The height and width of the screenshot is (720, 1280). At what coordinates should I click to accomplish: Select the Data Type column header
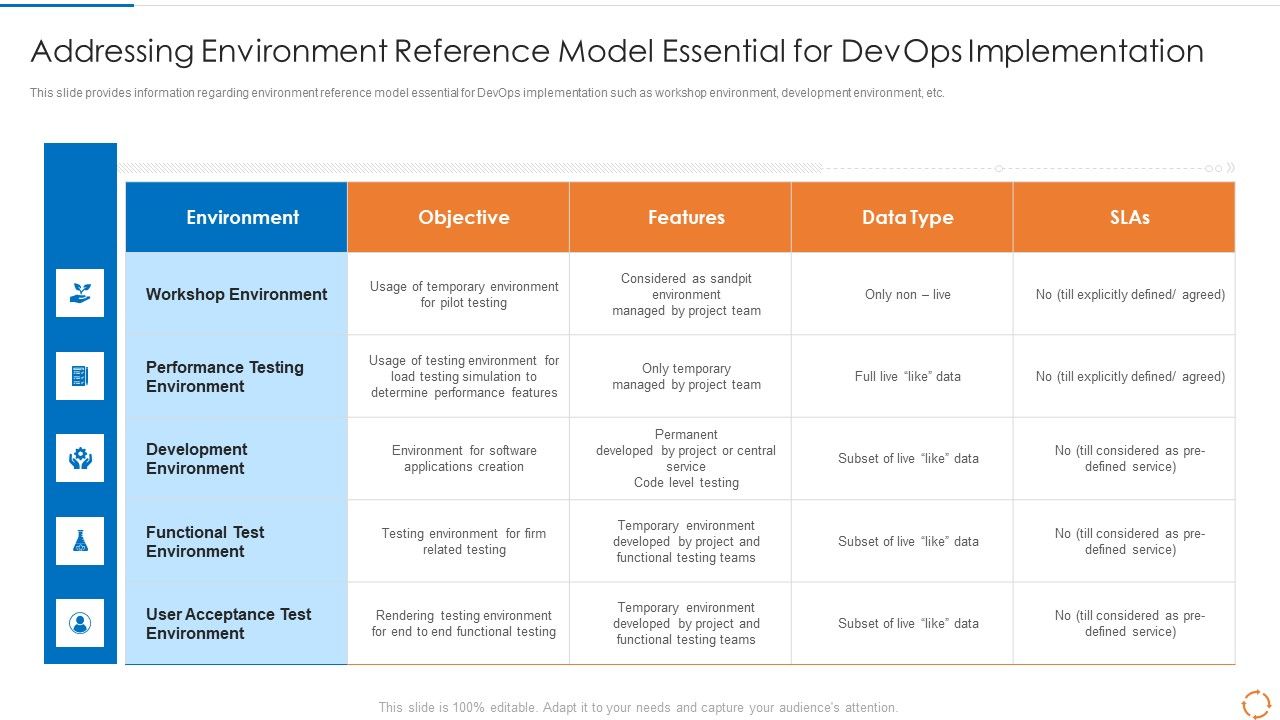point(902,217)
